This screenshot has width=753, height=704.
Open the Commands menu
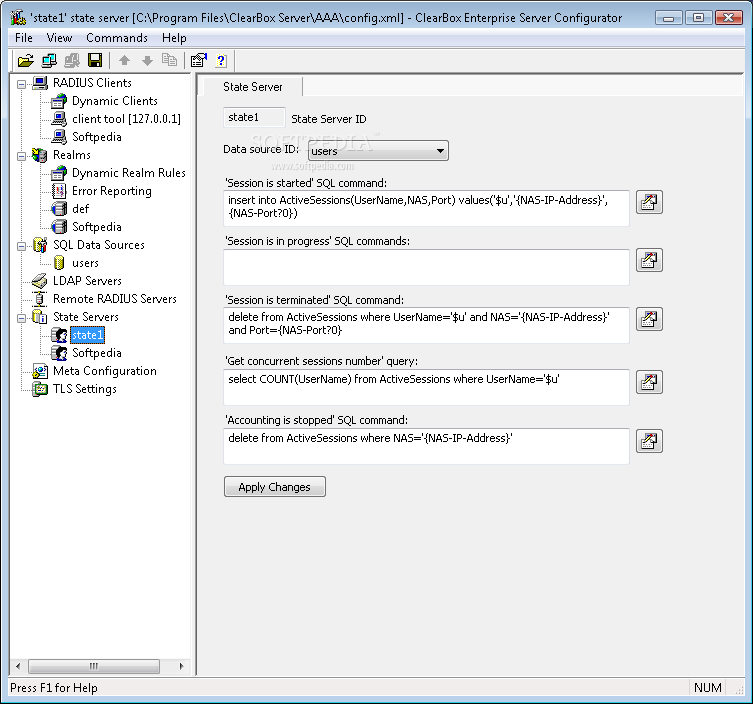(x=117, y=38)
